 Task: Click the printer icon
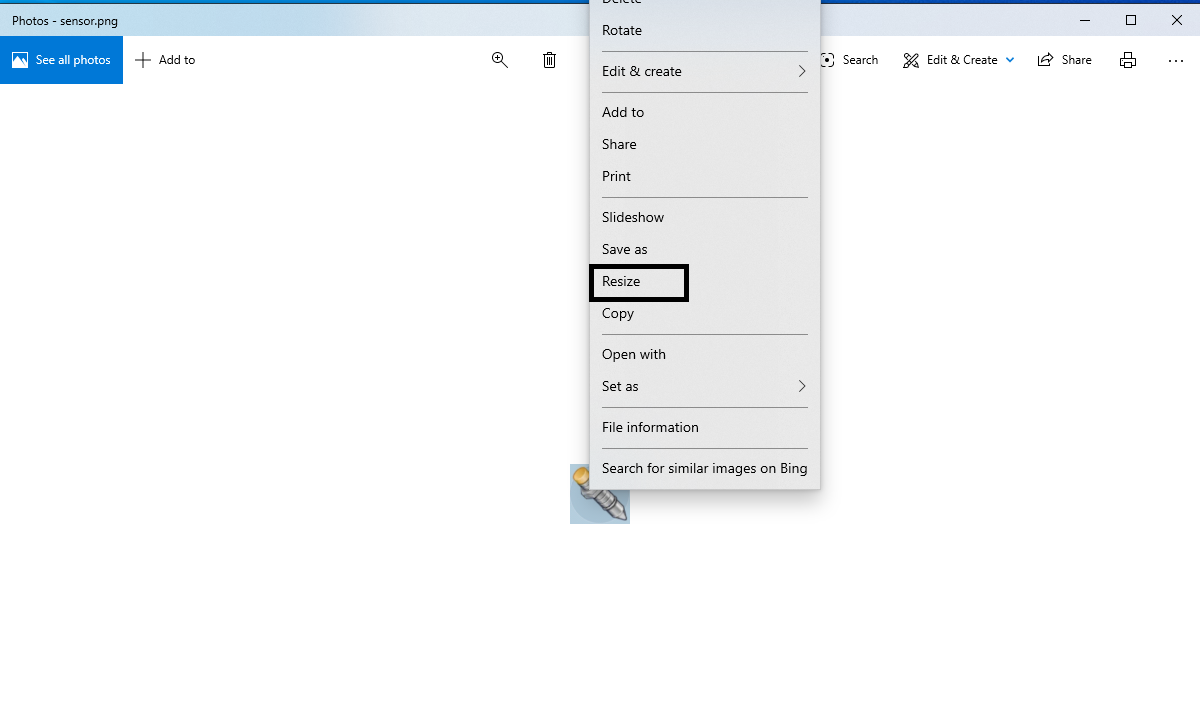1128,60
